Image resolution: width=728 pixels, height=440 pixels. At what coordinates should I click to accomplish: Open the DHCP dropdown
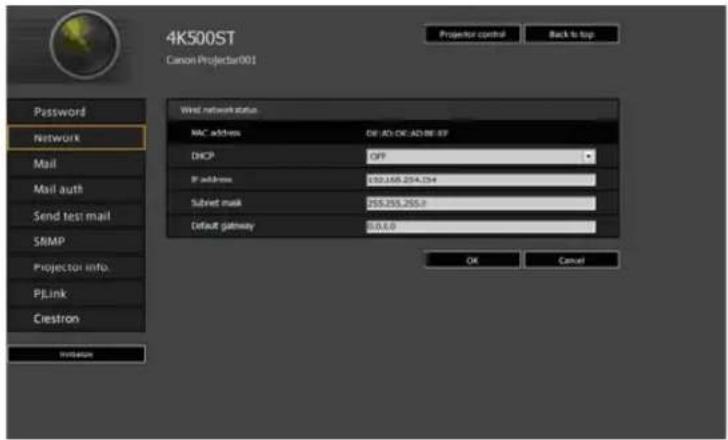(481, 156)
